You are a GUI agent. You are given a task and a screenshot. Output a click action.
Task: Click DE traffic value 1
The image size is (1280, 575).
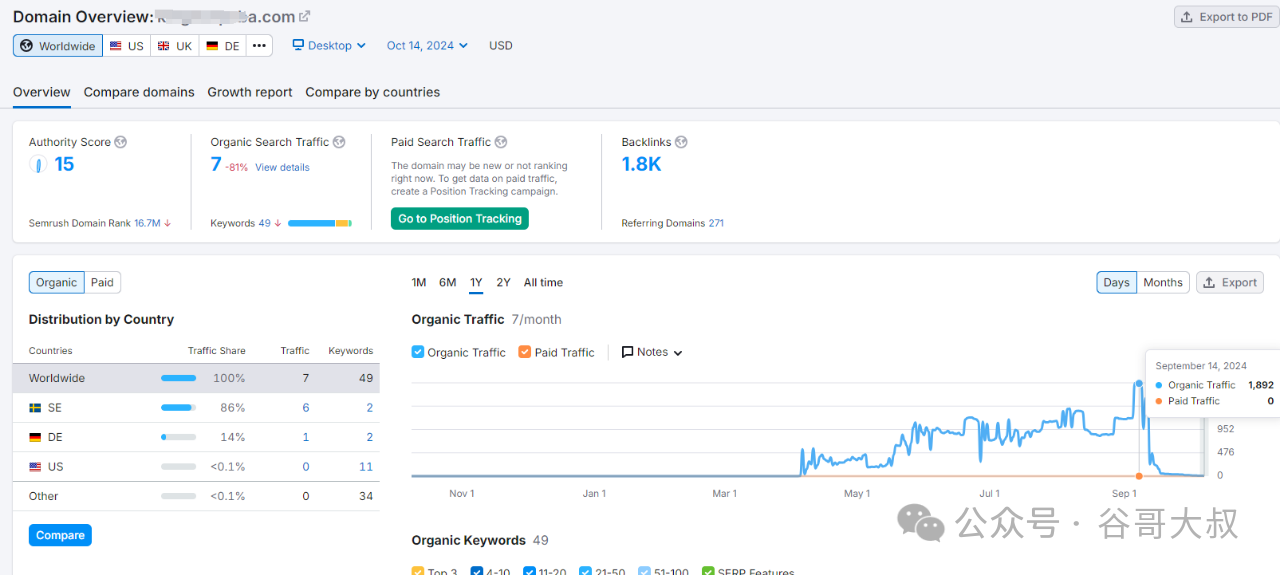click(306, 437)
